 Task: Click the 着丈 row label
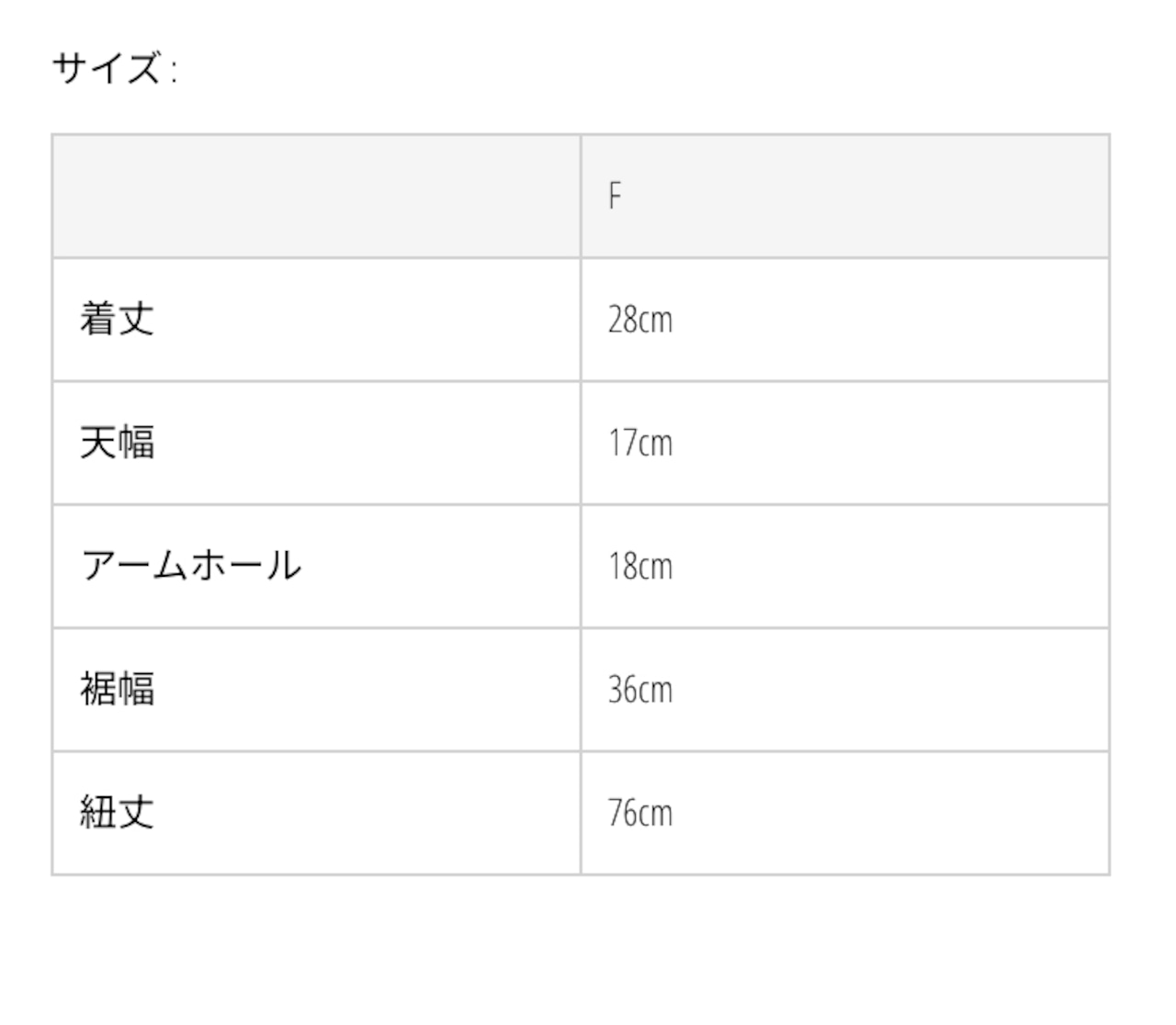[x=117, y=319]
